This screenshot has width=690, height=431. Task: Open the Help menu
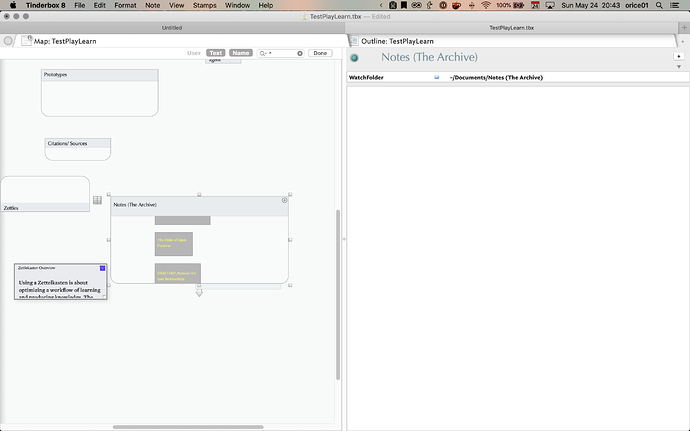click(265, 5)
